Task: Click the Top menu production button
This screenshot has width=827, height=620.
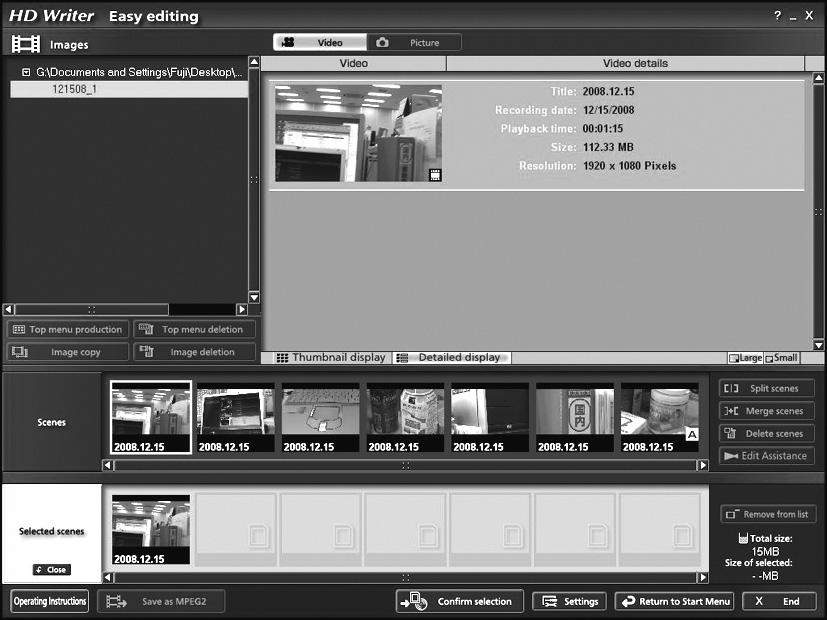Action: point(68,330)
